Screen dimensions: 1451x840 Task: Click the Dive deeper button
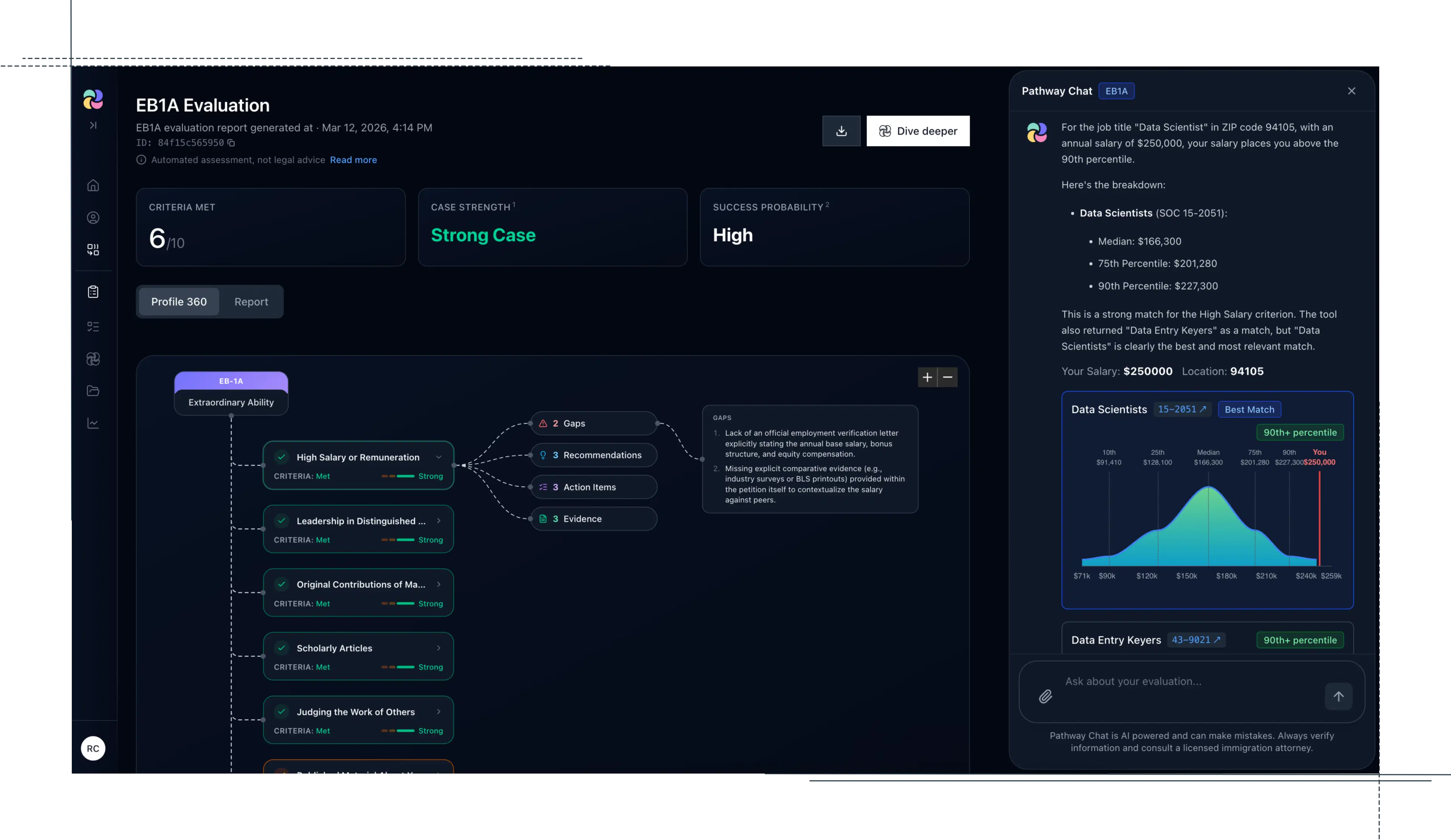(918, 131)
